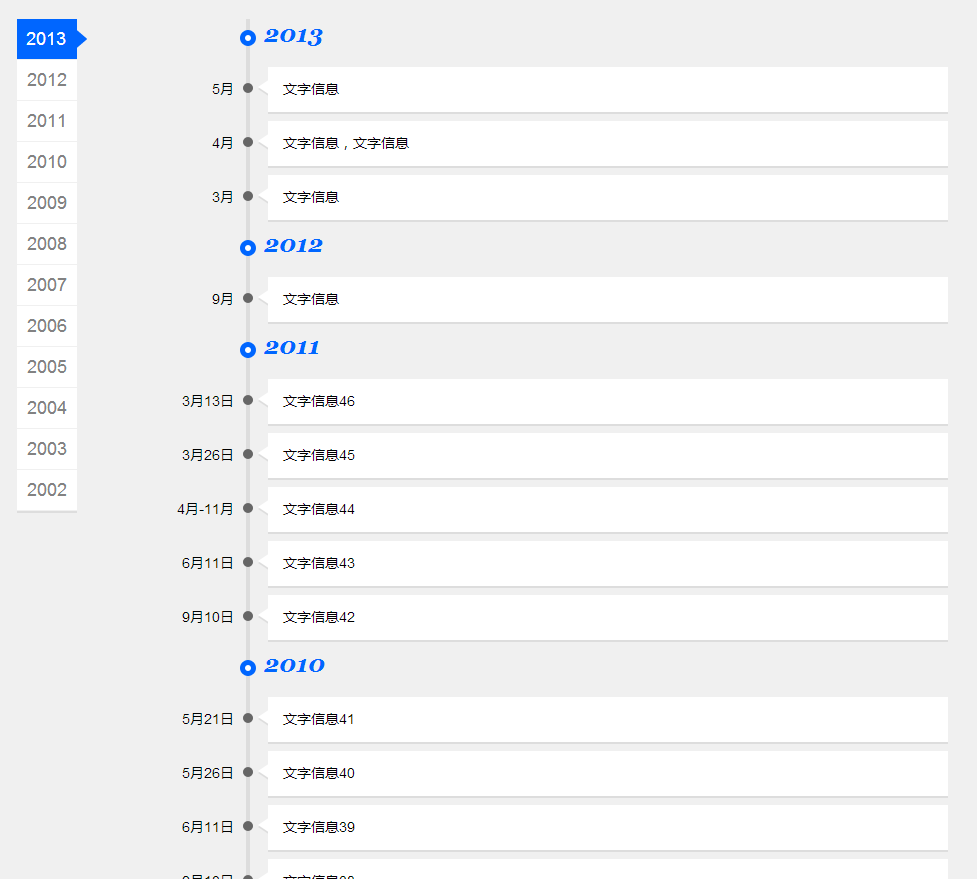Image resolution: width=977 pixels, height=879 pixels.
Task: Open the 5月 entry card 文字信息
Action: (x=608, y=90)
